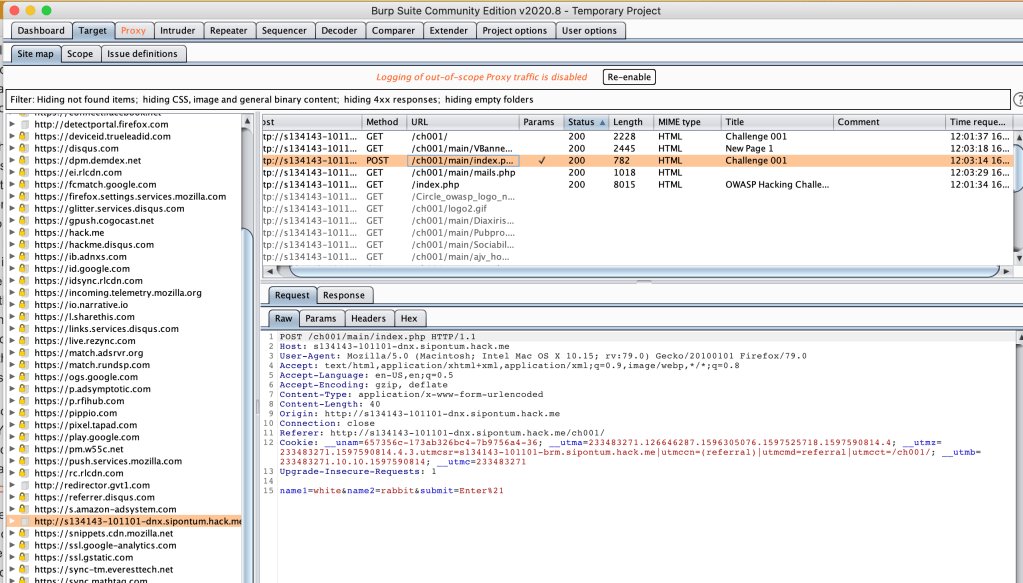Click the page icon for http://detectportal.firefox.com
The image size is (1023, 583).
click(x=24, y=124)
